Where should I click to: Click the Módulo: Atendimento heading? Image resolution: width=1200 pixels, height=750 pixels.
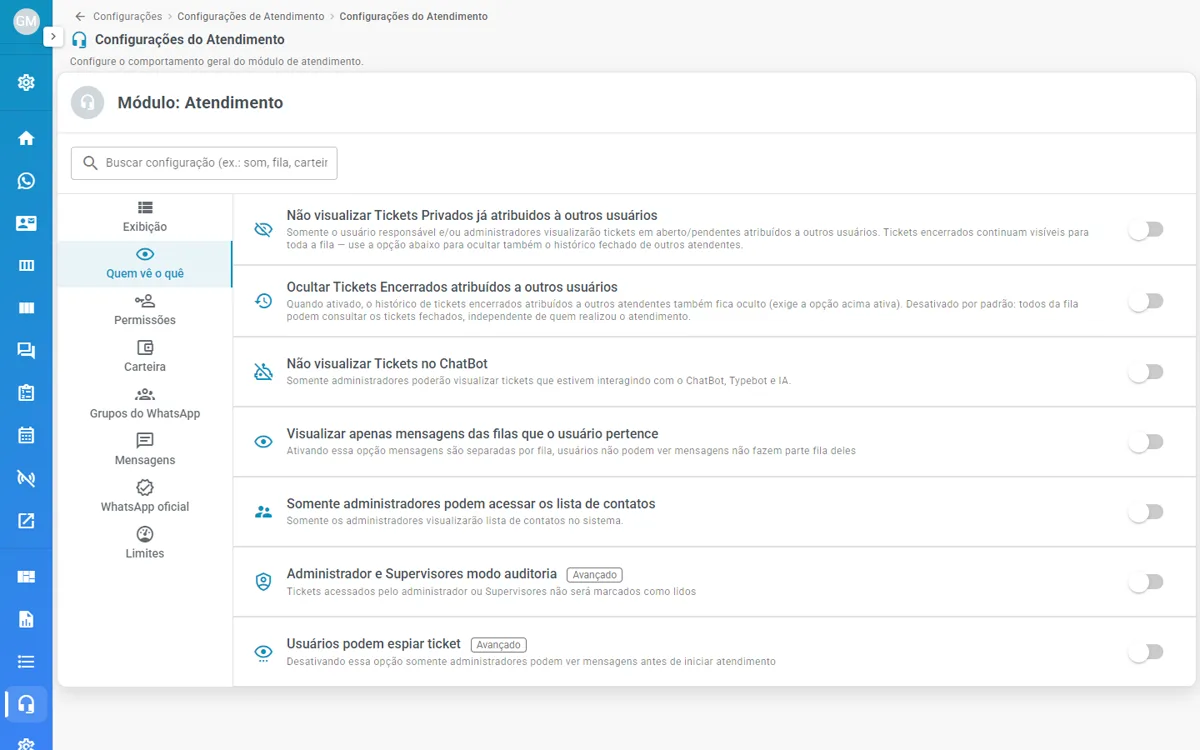click(200, 102)
